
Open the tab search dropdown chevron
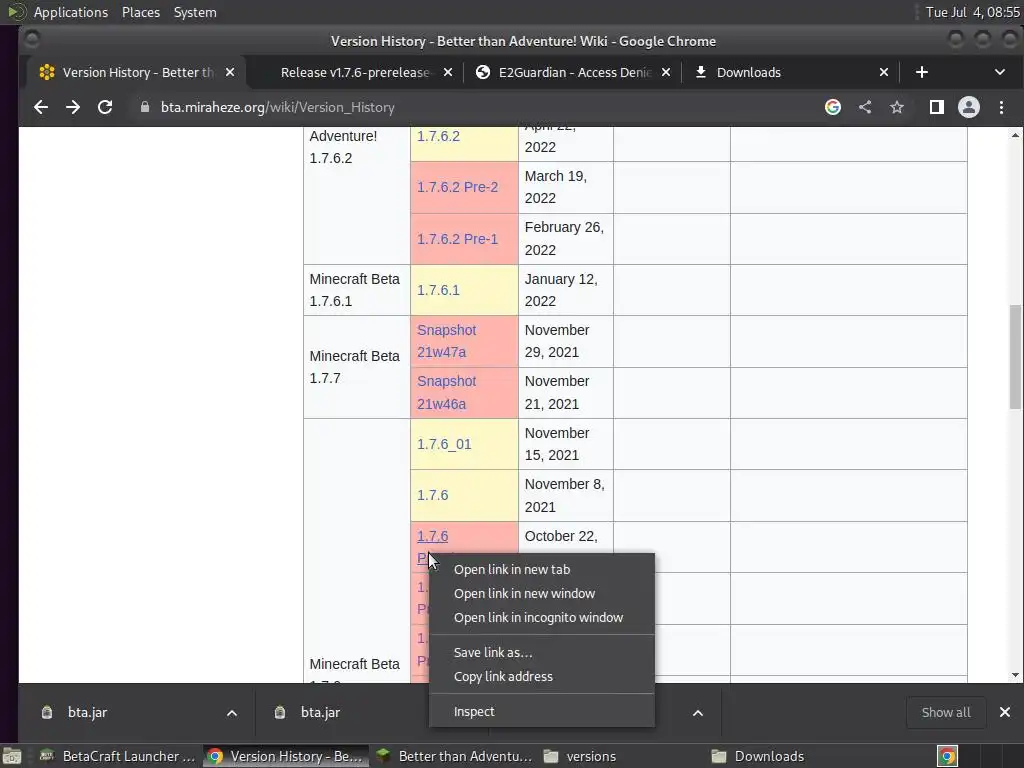pos(1000,72)
